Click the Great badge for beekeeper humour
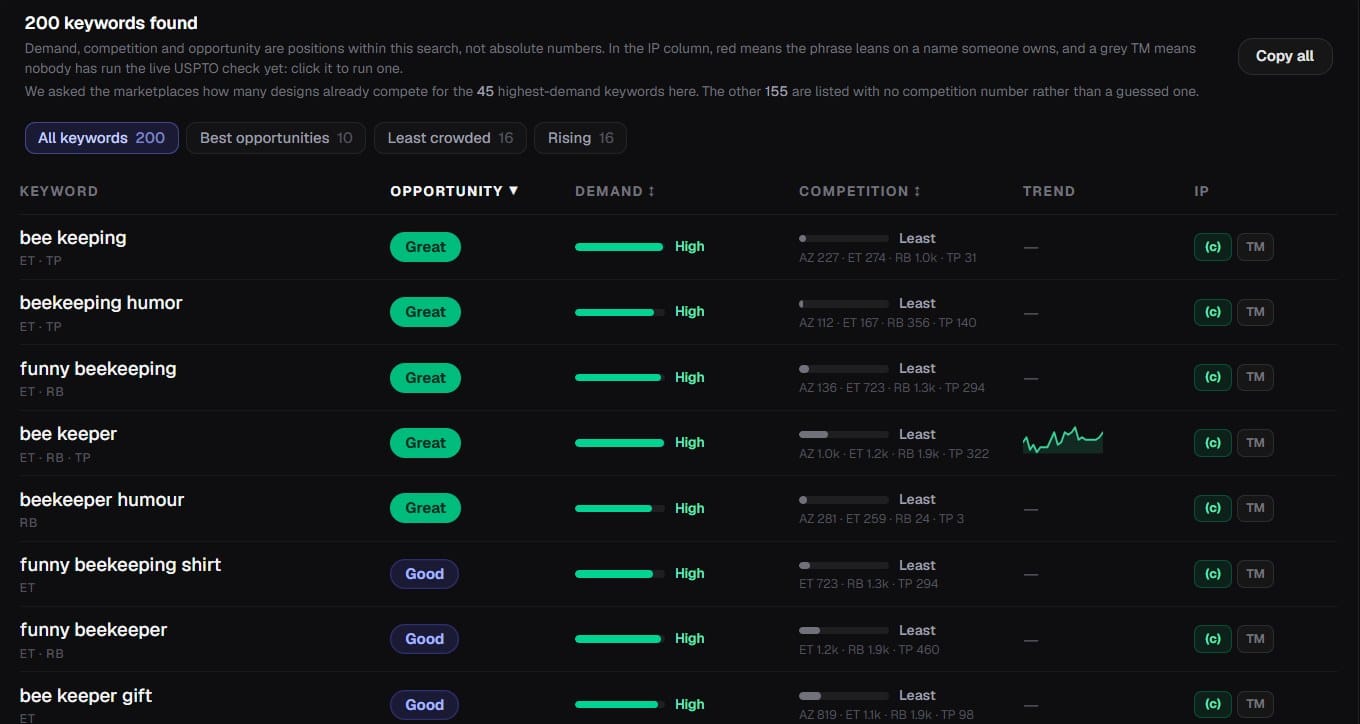The image size is (1360, 724). pos(425,508)
